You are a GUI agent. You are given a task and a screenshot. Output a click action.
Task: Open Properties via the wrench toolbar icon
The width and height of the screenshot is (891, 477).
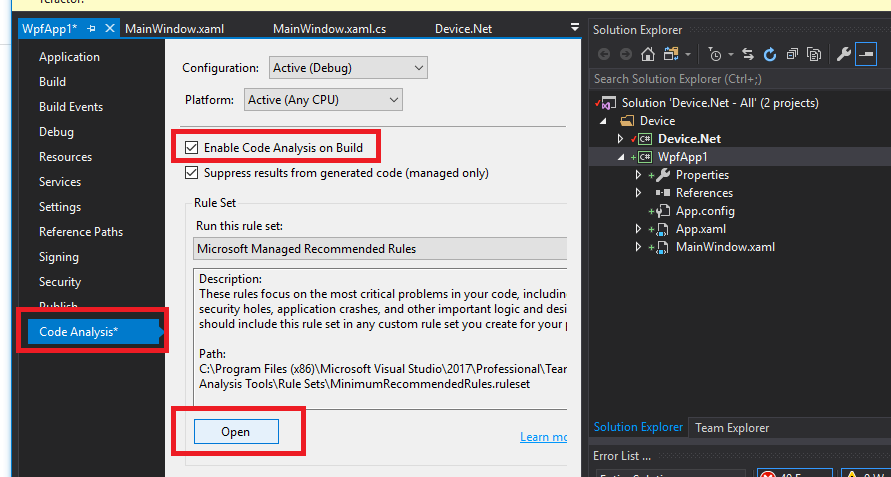pos(844,55)
